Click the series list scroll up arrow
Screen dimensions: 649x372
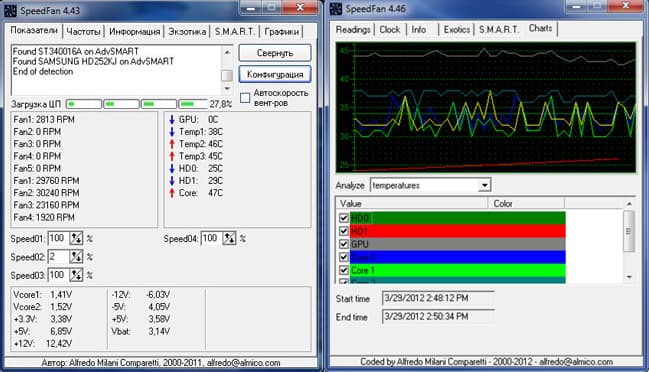[629, 204]
